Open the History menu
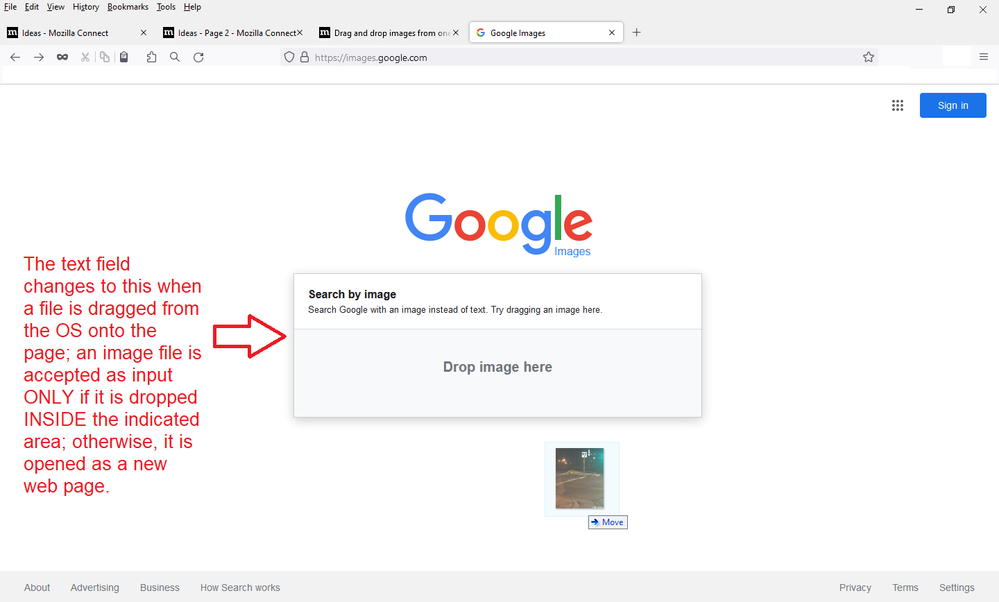This screenshot has width=999, height=602. [85, 7]
